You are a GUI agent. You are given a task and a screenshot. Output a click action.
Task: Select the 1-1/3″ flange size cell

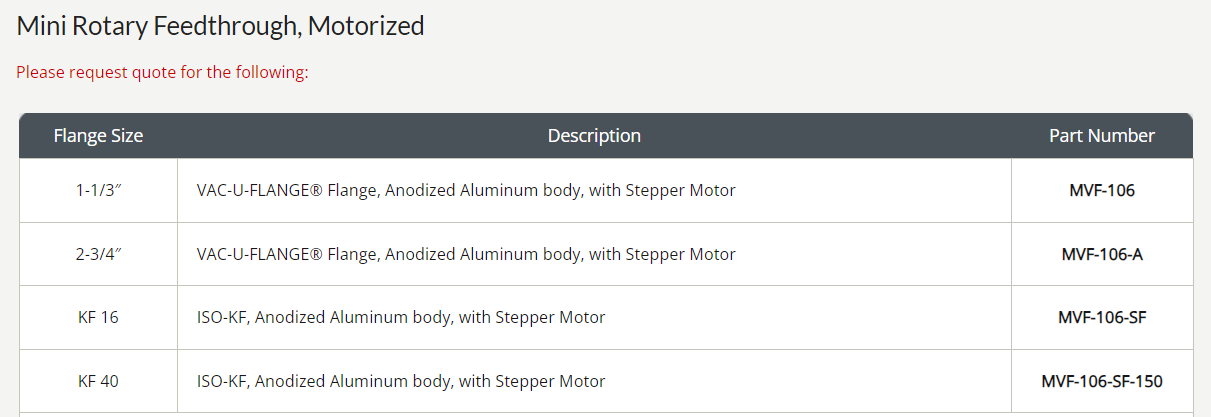98,190
